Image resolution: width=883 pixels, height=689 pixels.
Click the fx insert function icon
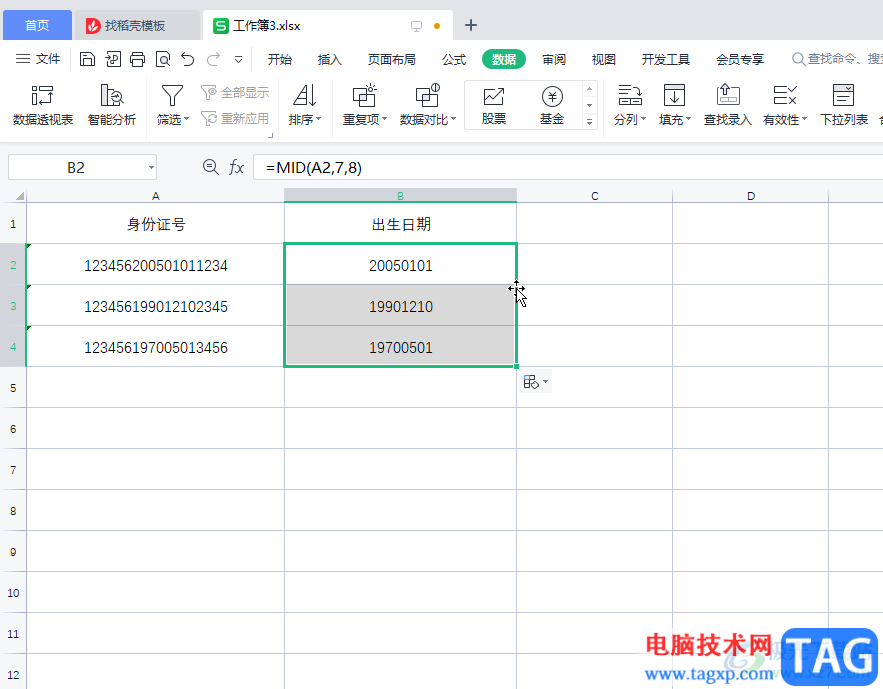(x=236, y=167)
